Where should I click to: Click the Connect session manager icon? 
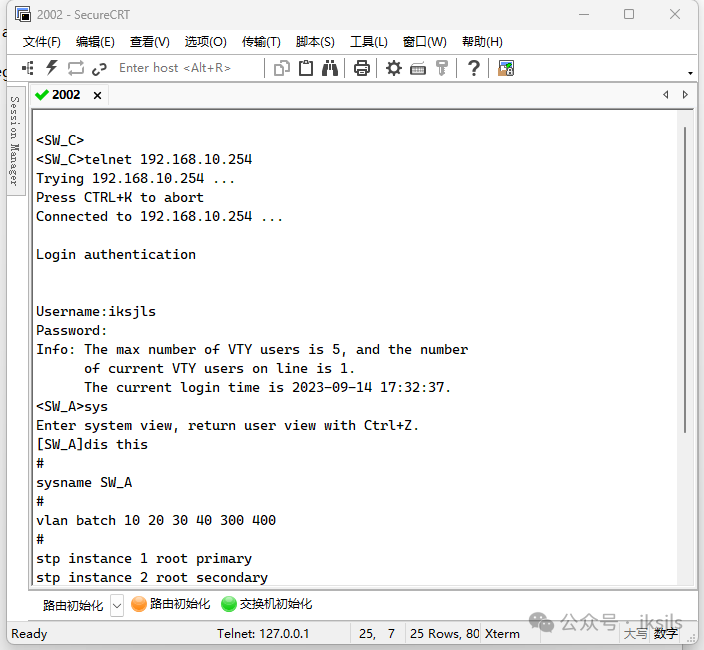28,68
